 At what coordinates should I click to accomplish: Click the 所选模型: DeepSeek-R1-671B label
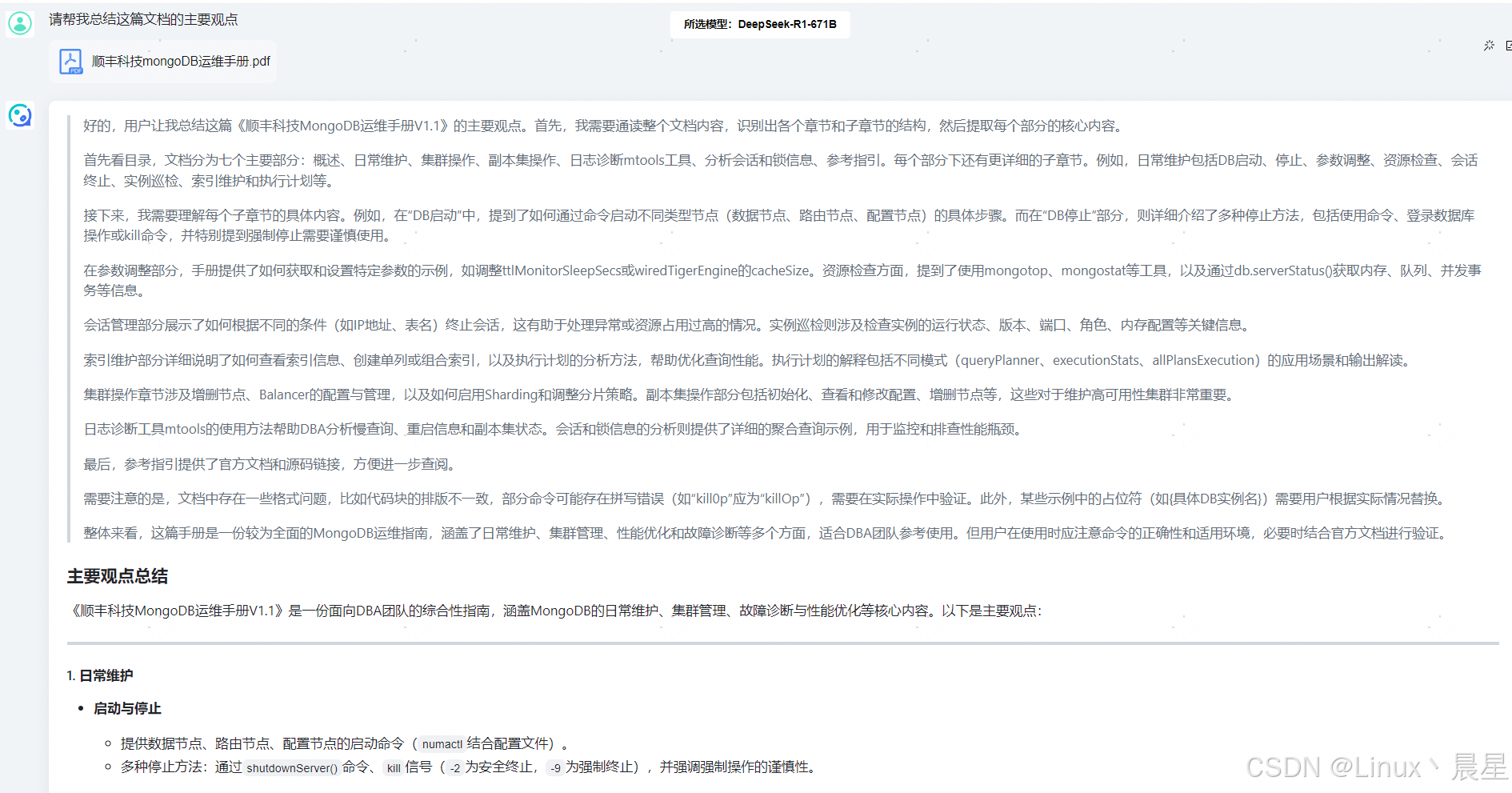point(760,24)
